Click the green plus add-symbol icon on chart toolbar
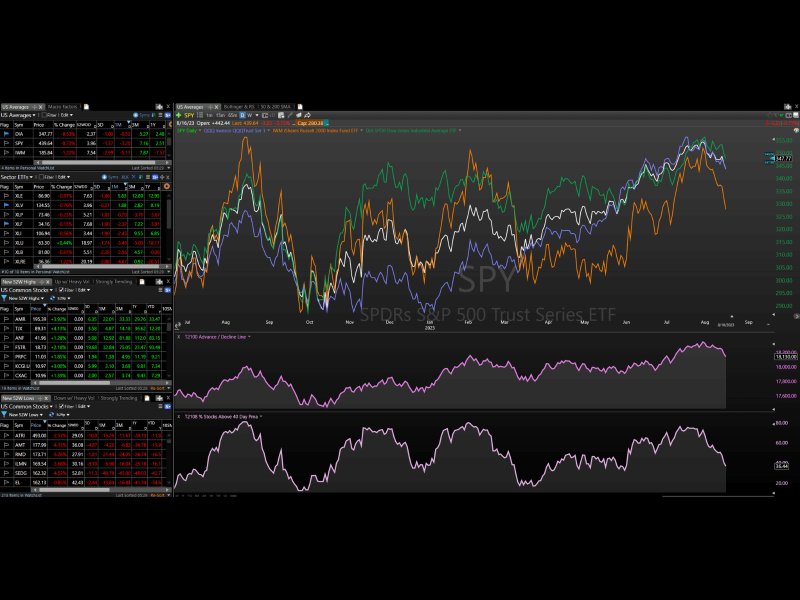The image size is (800, 600). click(x=179, y=115)
